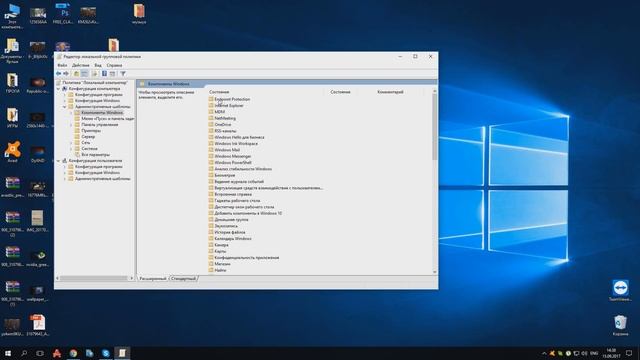Expand the Сеть tree node
The width and height of the screenshot is (640, 360).
pyautogui.click(x=71, y=143)
